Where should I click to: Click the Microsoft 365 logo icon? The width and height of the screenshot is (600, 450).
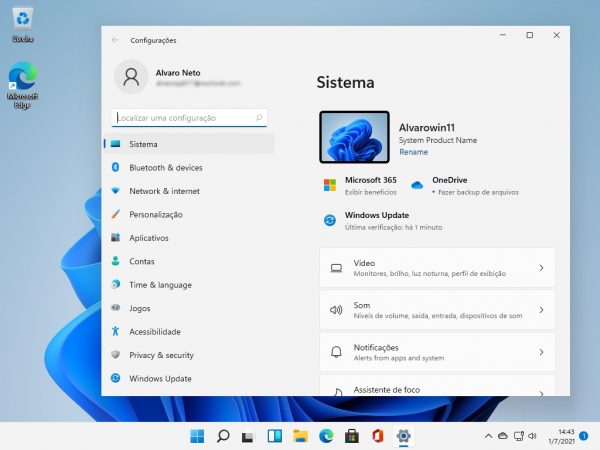click(330, 185)
